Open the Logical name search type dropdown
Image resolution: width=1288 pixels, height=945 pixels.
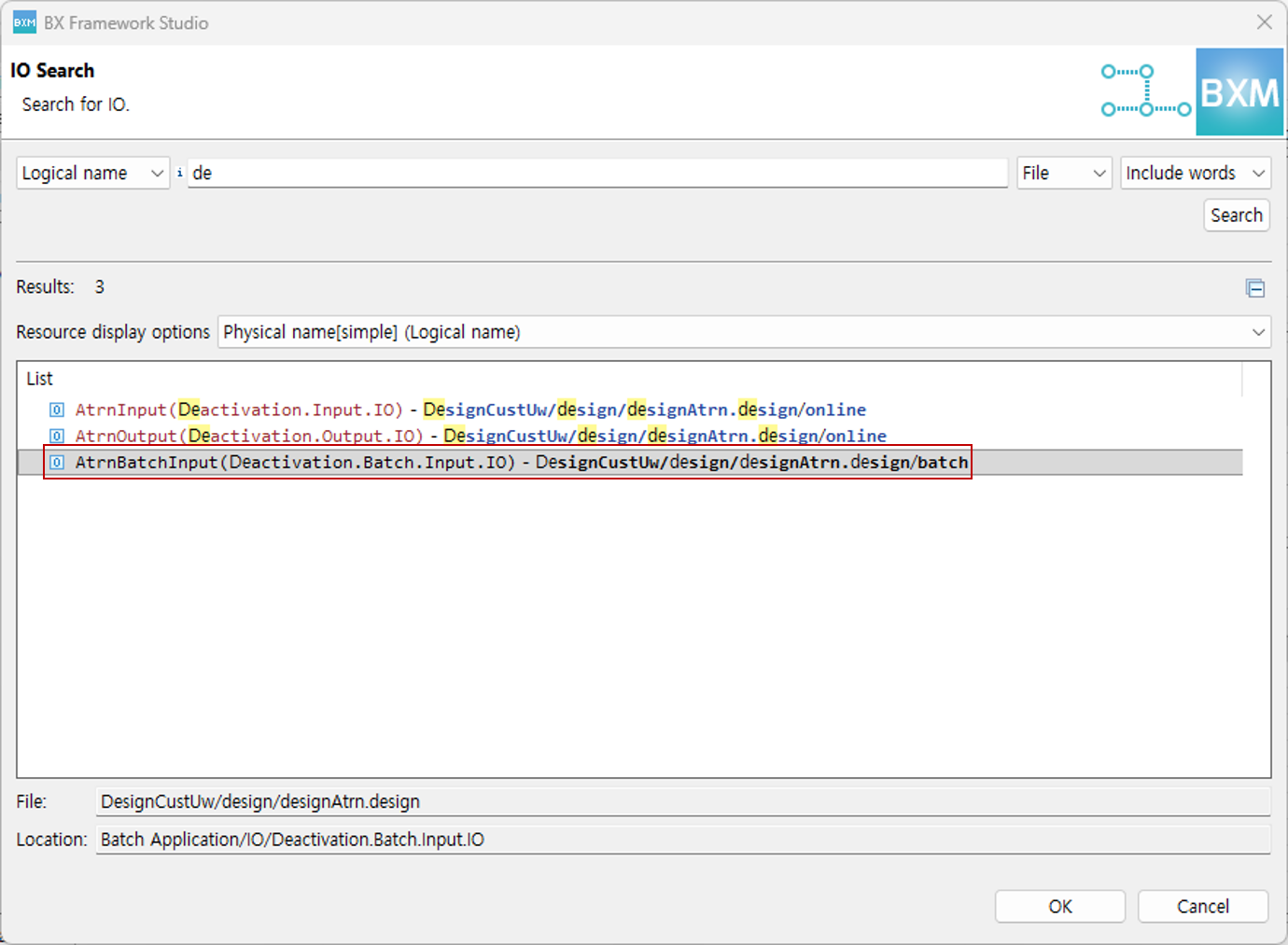pyautogui.click(x=92, y=174)
